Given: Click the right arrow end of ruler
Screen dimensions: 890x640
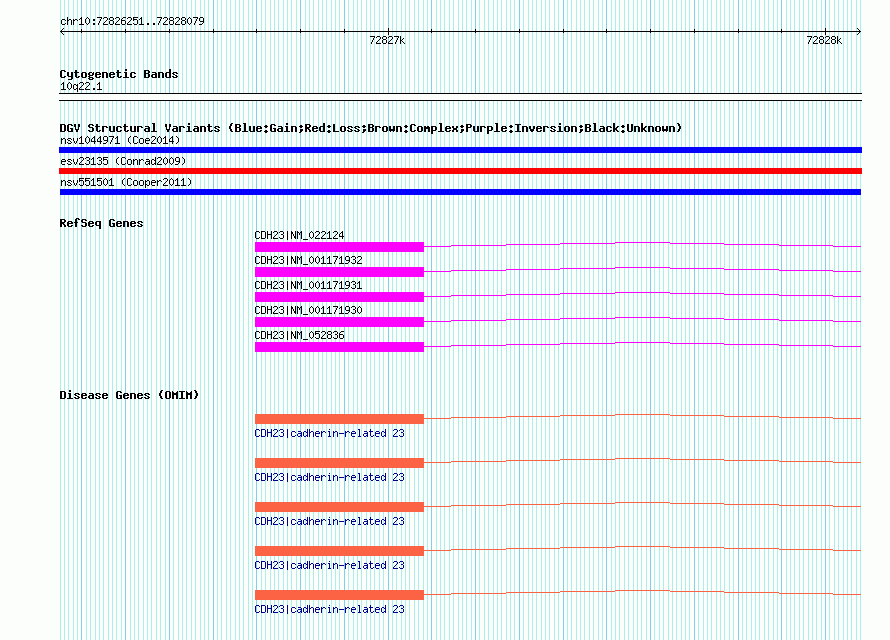Looking at the screenshot, I should click(x=859, y=32).
